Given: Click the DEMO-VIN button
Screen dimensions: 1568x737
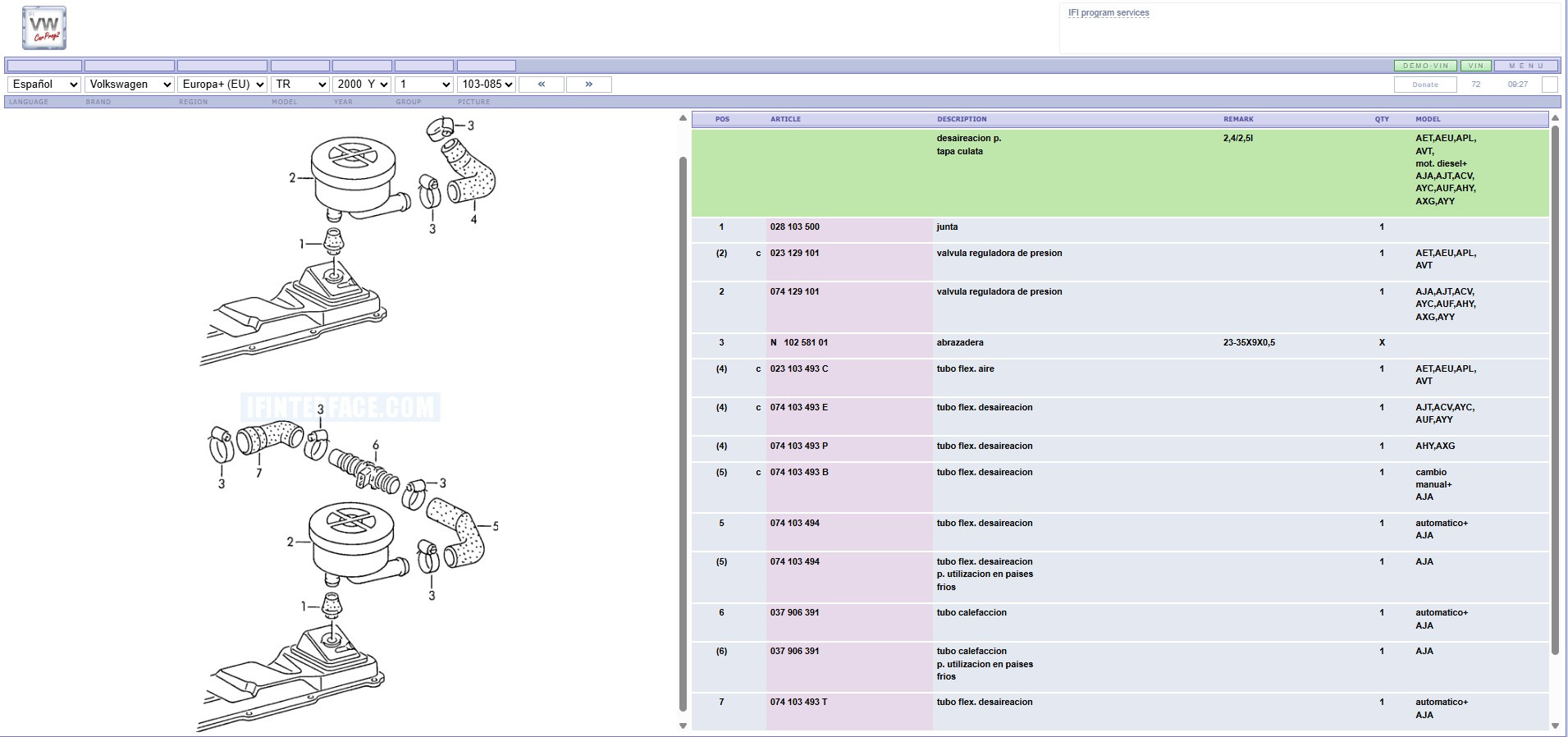Looking at the screenshot, I should 1425,66.
